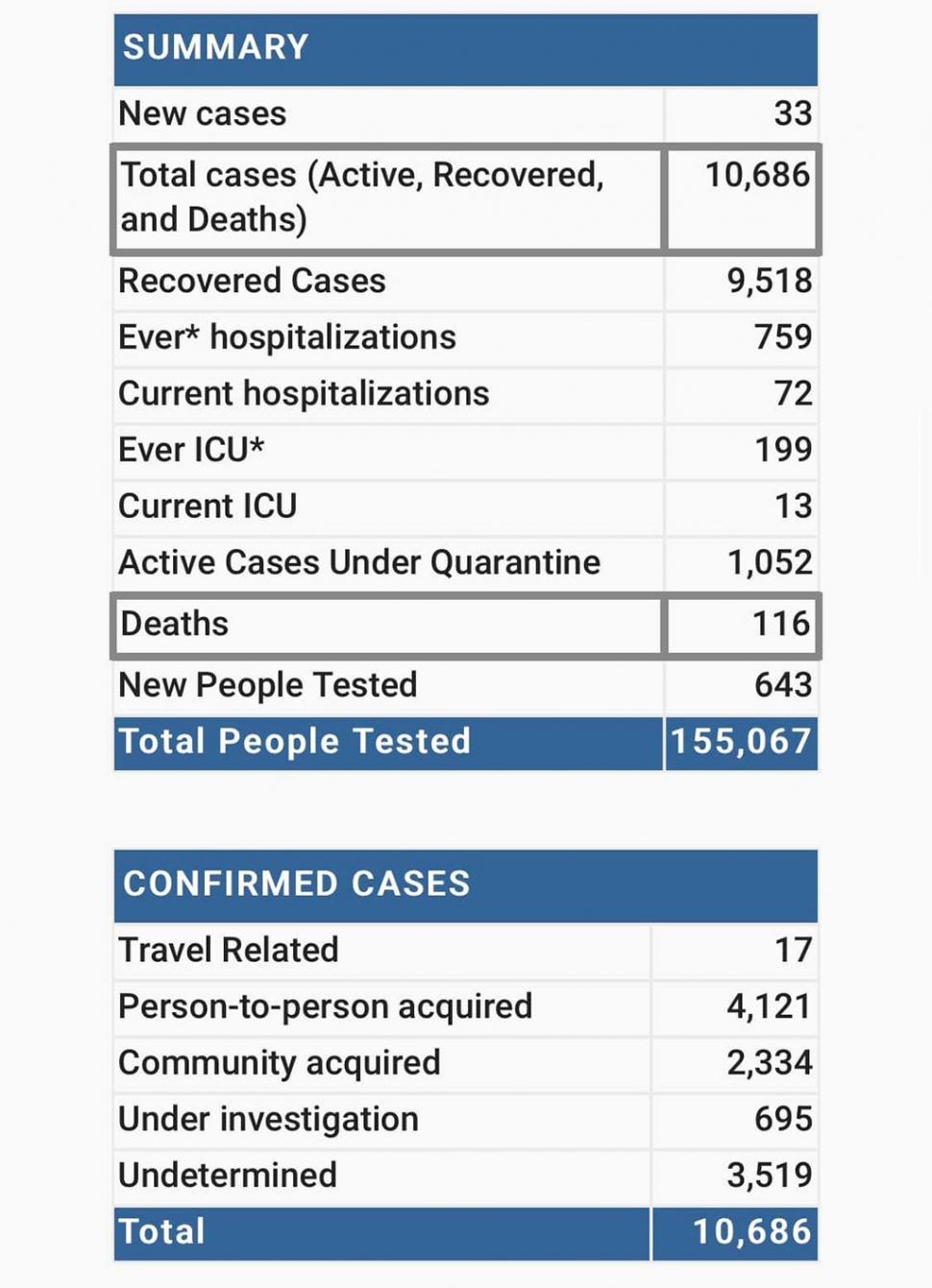Click the New People Tested value 643
932x1288 pixels.
coord(783,684)
